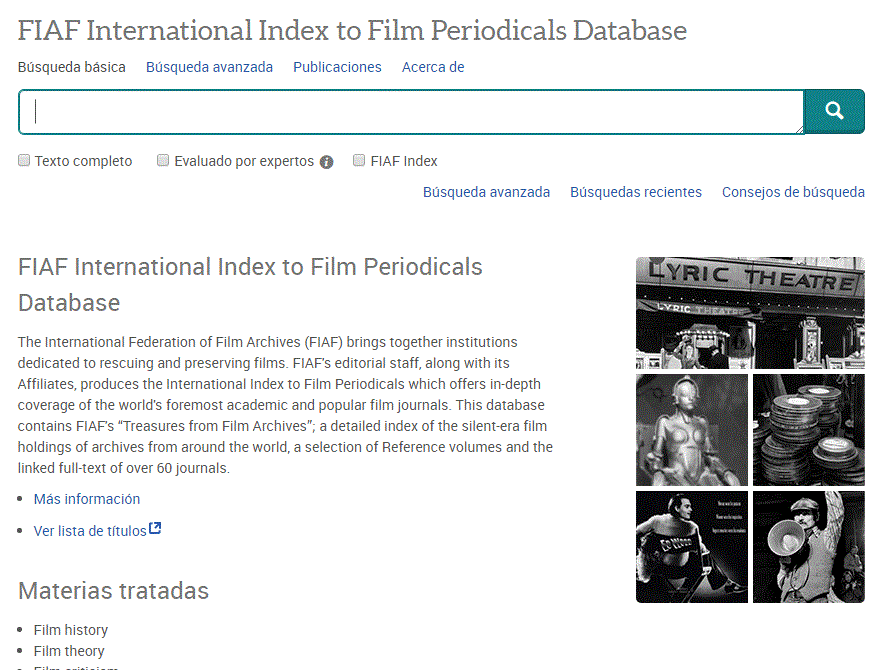This screenshot has height=671, width=884.
Task: Open the Publicaciones tab
Action: (x=337, y=67)
